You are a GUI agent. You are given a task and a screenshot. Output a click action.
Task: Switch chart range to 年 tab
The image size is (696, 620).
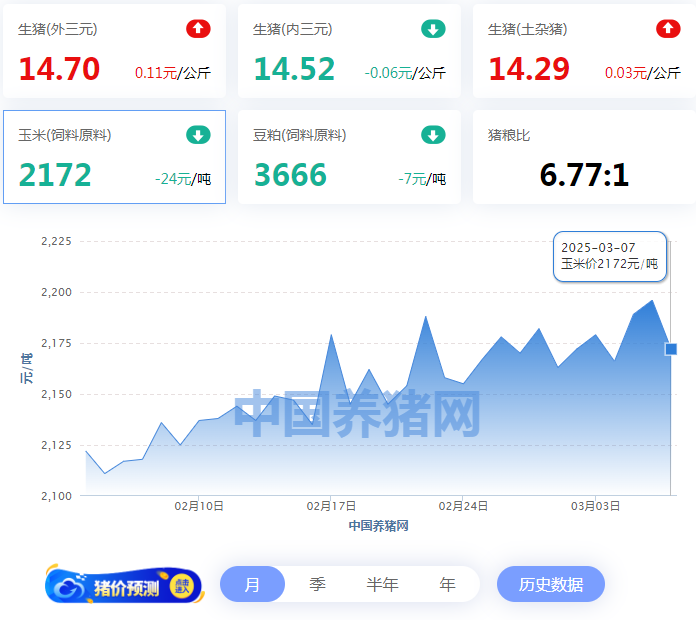coord(447,584)
